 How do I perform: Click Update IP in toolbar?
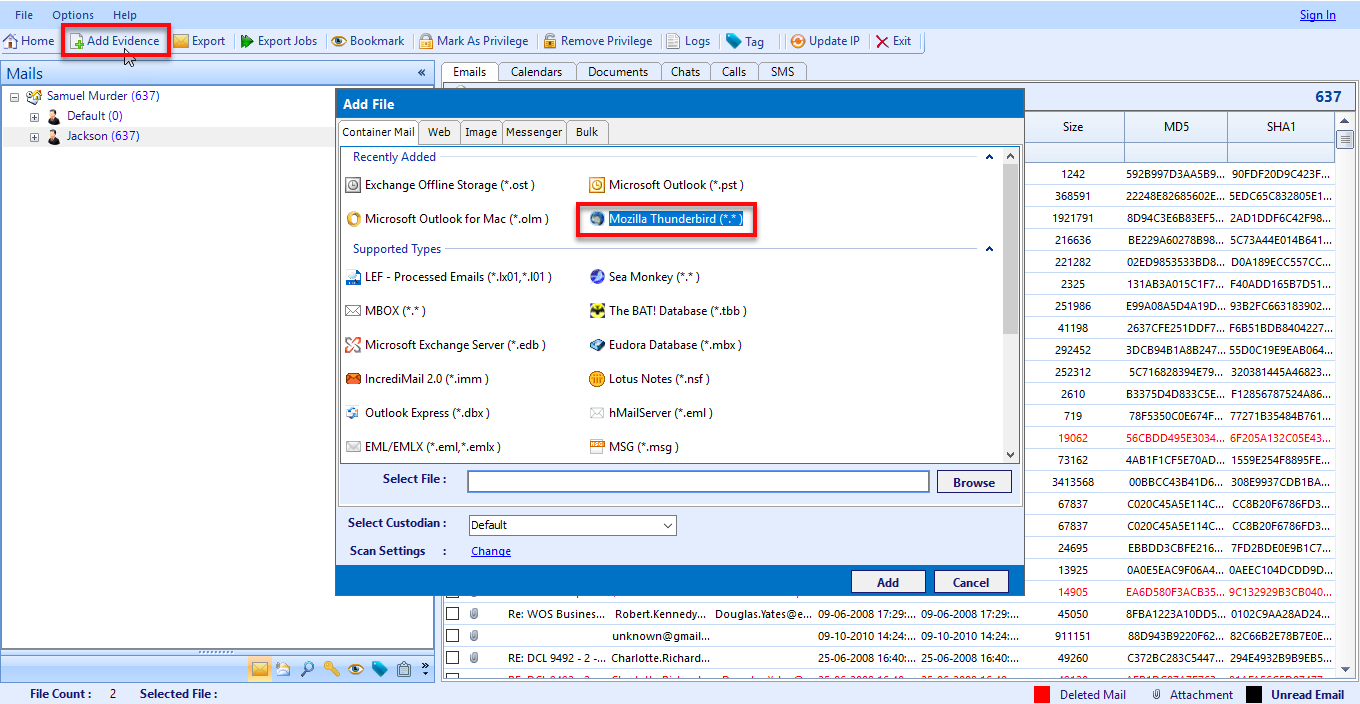click(825, 41)
